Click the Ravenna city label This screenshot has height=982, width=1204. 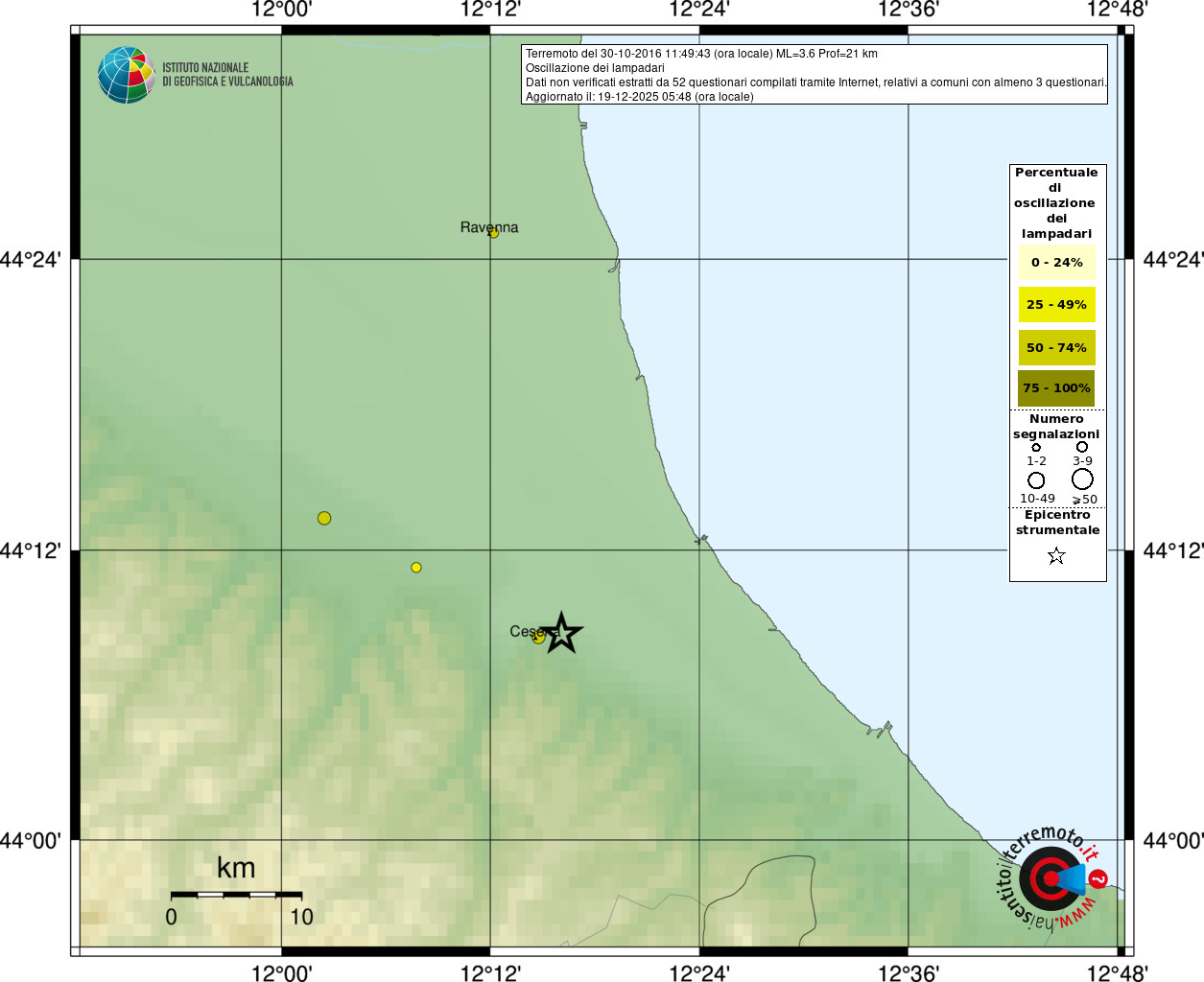click(489, 227)
